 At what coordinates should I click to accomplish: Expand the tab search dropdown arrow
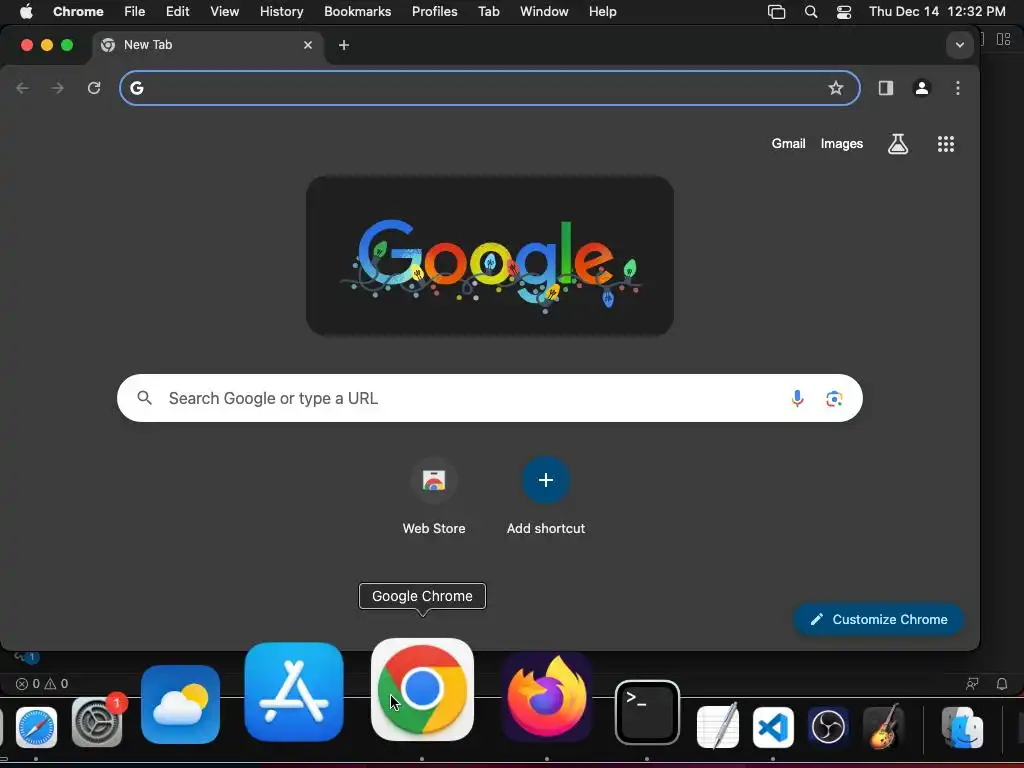point(959,45)
